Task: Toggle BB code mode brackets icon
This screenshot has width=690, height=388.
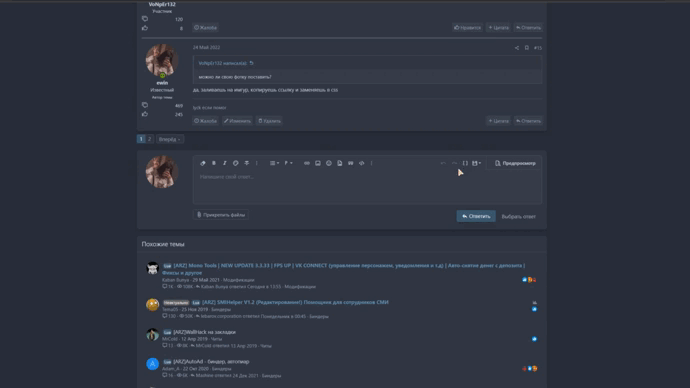Action: (465, 163)
